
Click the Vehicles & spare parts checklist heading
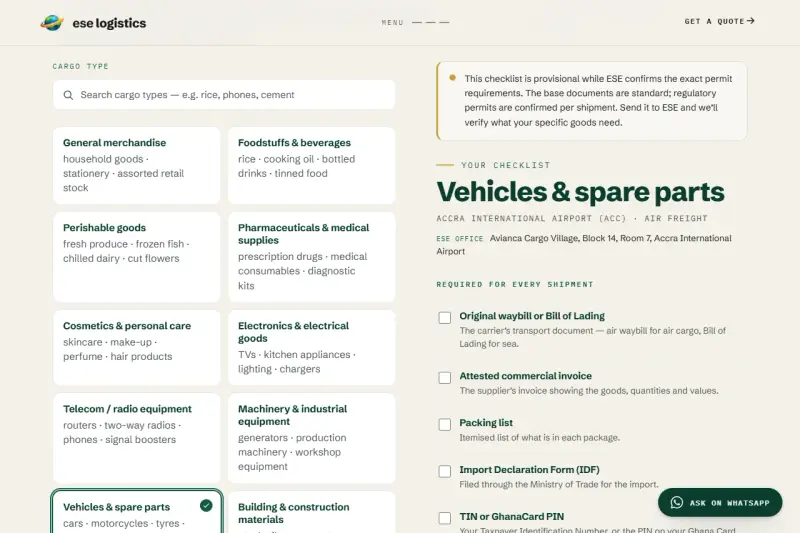[580, 192]
